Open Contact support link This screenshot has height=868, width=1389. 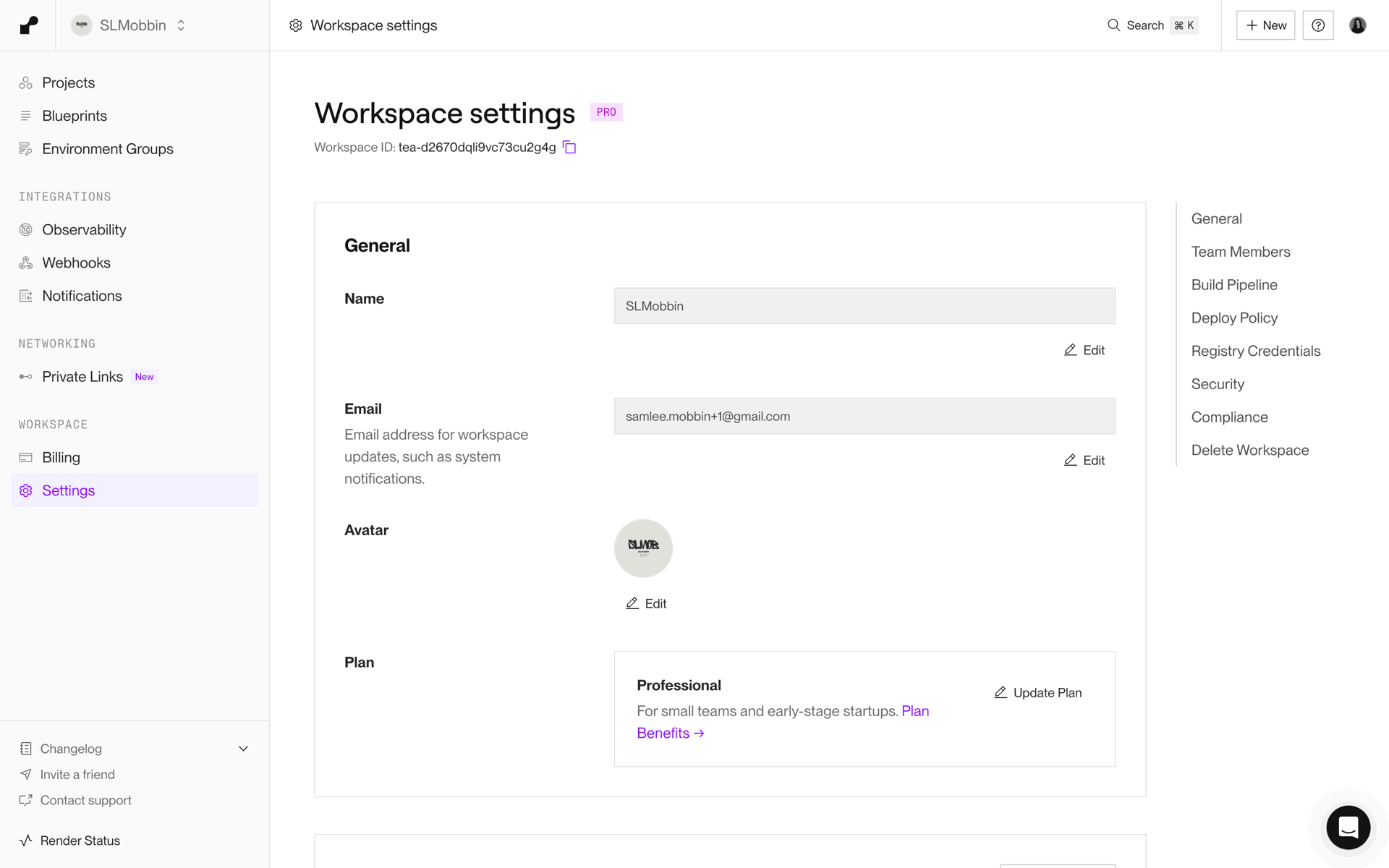coord(86,800)
